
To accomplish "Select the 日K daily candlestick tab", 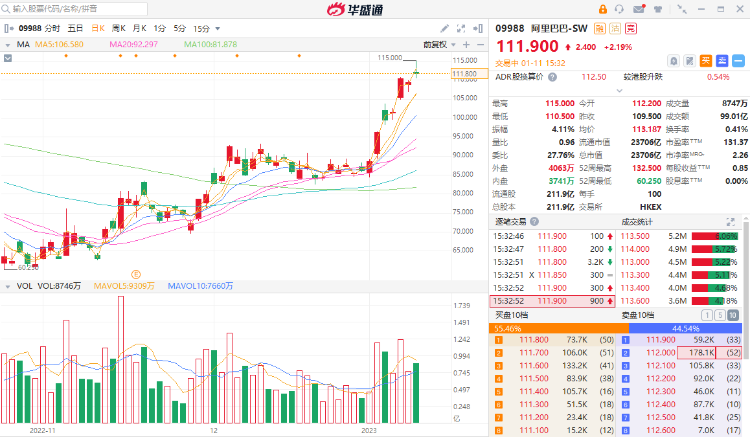I will [98, 29].
